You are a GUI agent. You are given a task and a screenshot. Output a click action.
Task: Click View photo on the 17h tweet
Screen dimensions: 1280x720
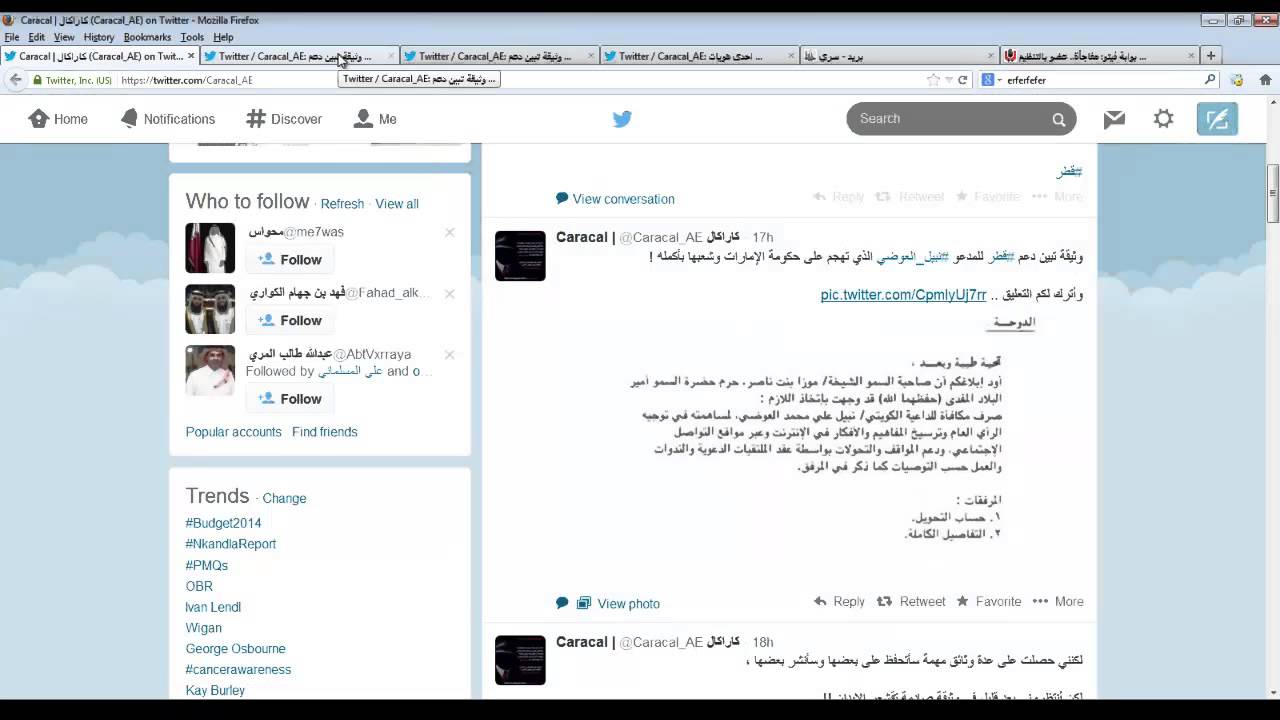pyautogui.click(x=618, y=604)
